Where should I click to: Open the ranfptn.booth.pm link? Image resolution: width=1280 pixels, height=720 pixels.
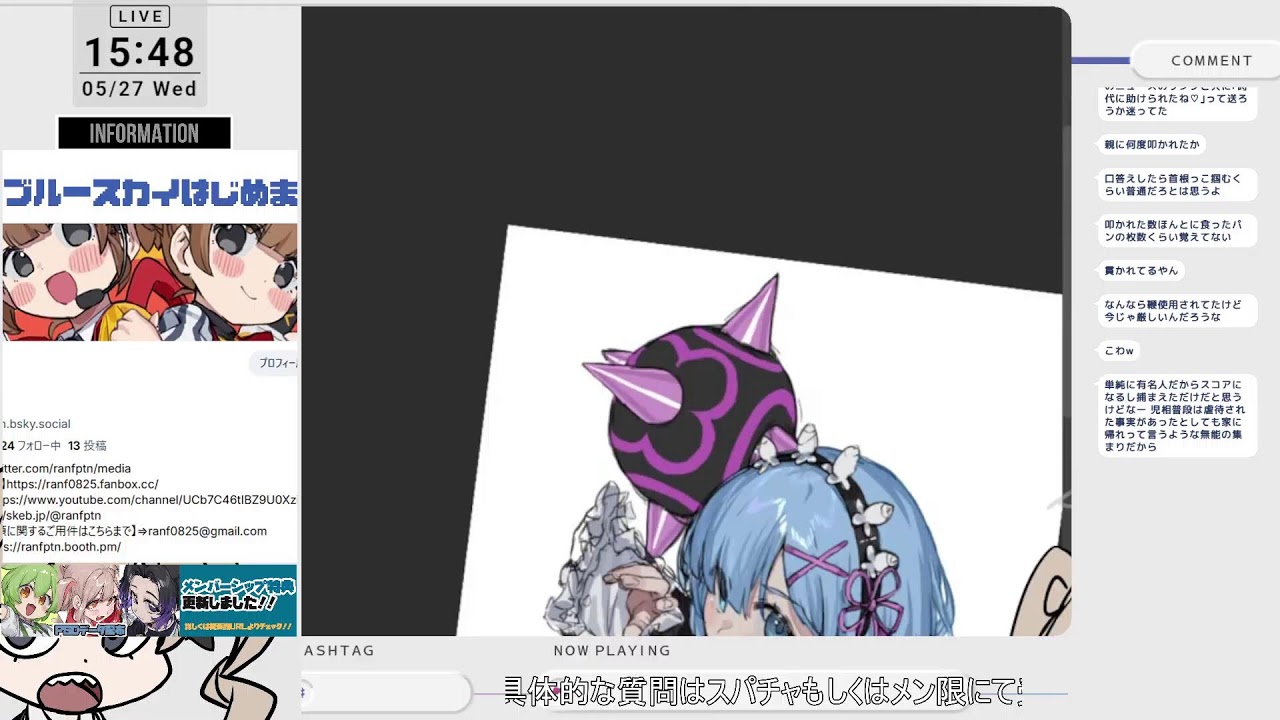point(61,547)
